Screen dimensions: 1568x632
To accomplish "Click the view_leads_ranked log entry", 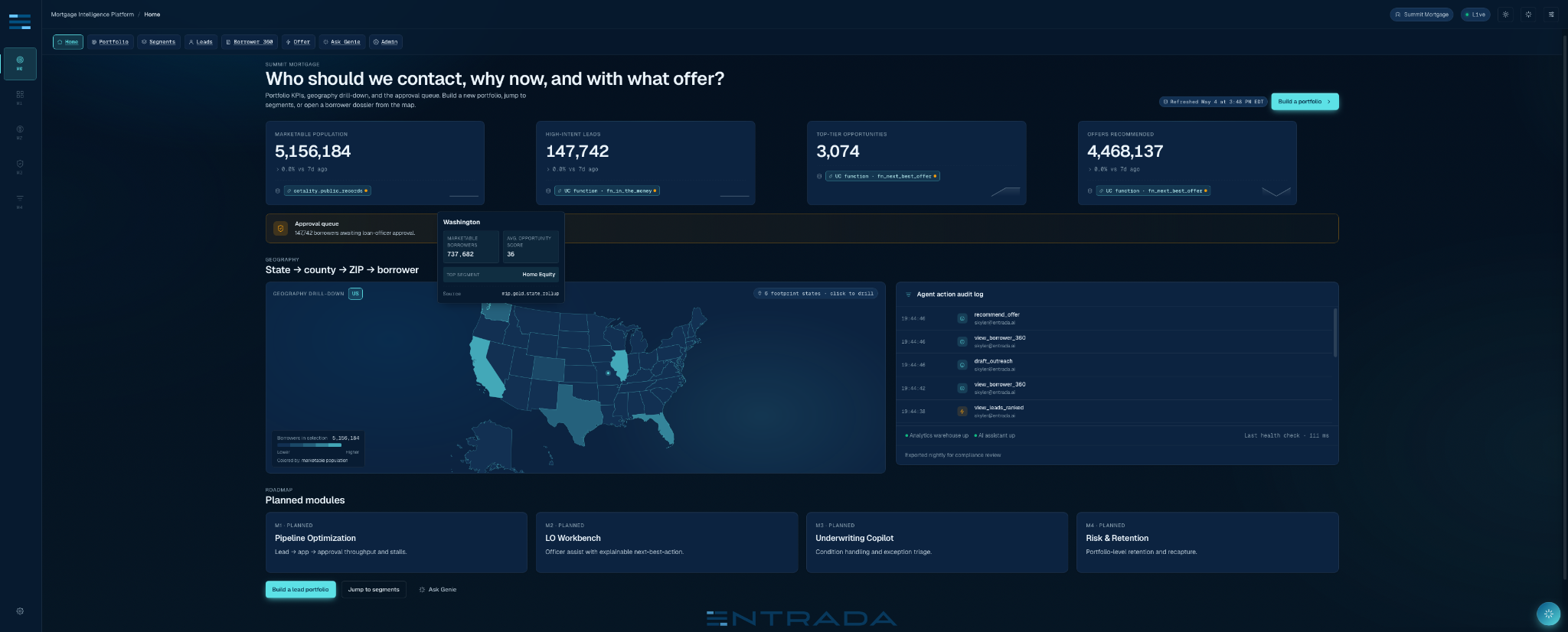I will [1115, 412].
